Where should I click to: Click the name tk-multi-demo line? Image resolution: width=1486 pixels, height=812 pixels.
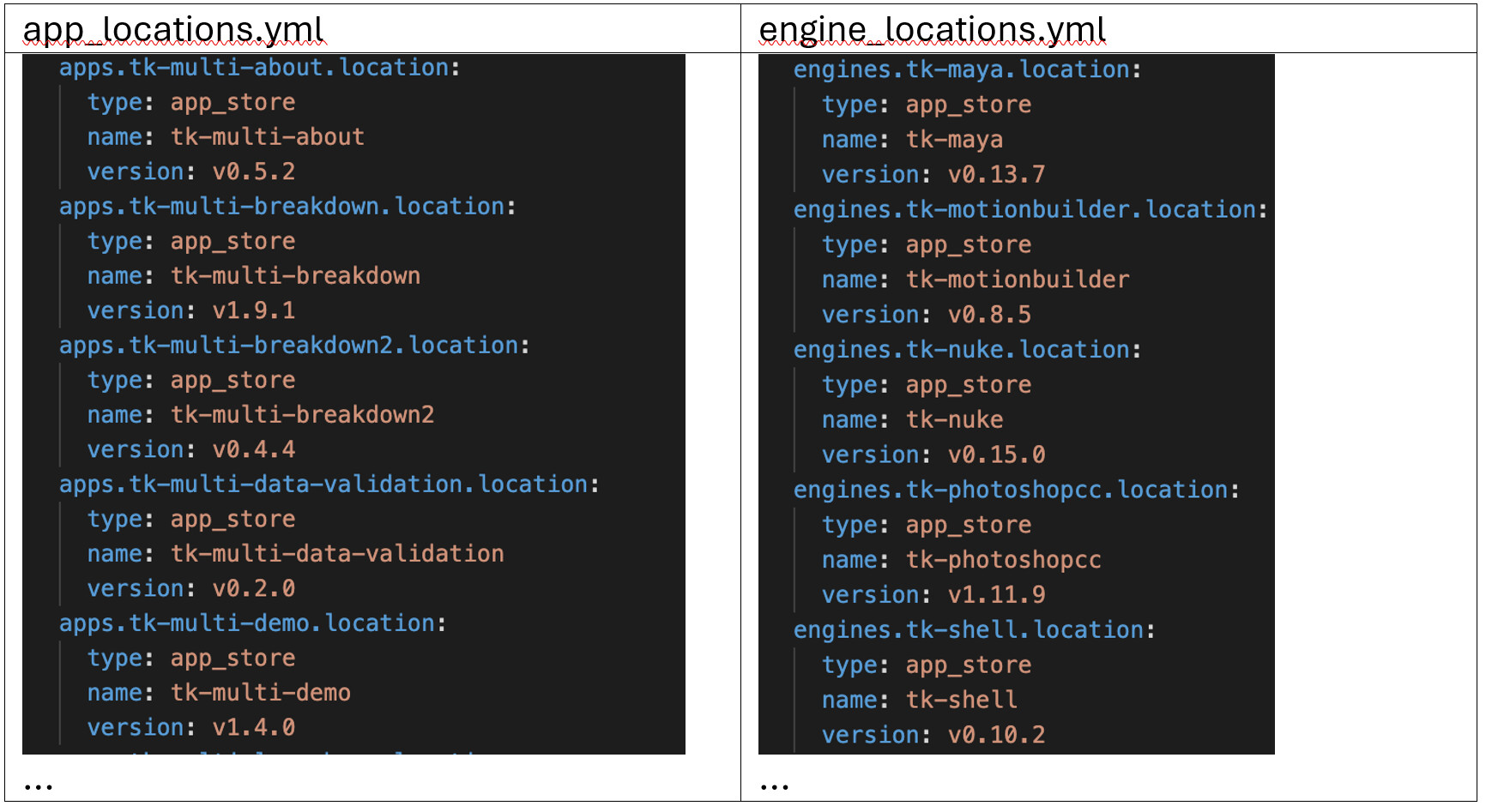[x=219, y=693]
